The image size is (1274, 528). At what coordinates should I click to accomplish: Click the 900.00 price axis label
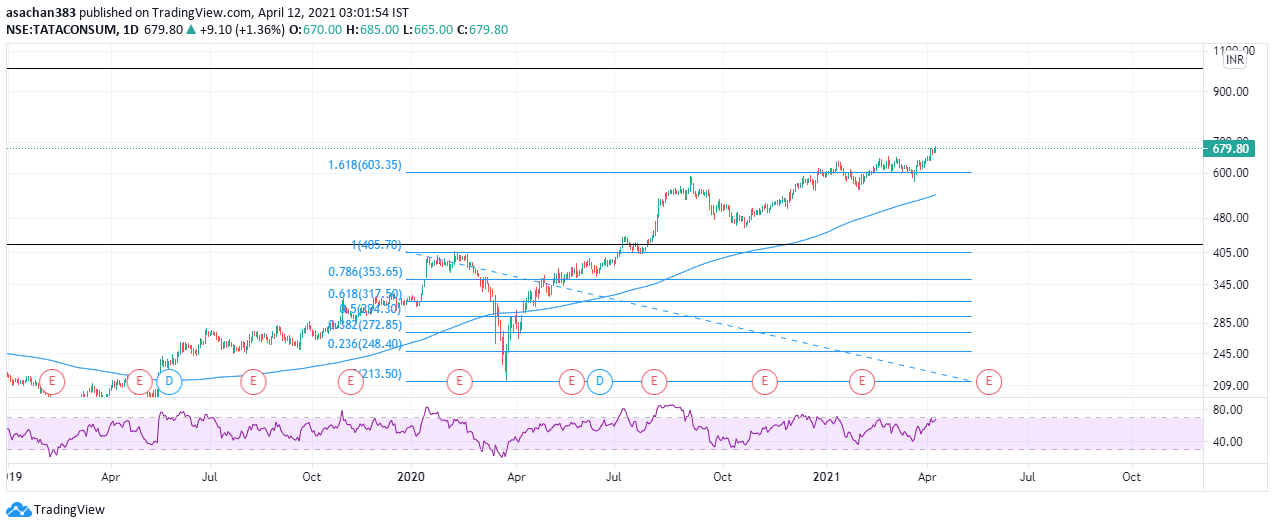pos(1229,91)
